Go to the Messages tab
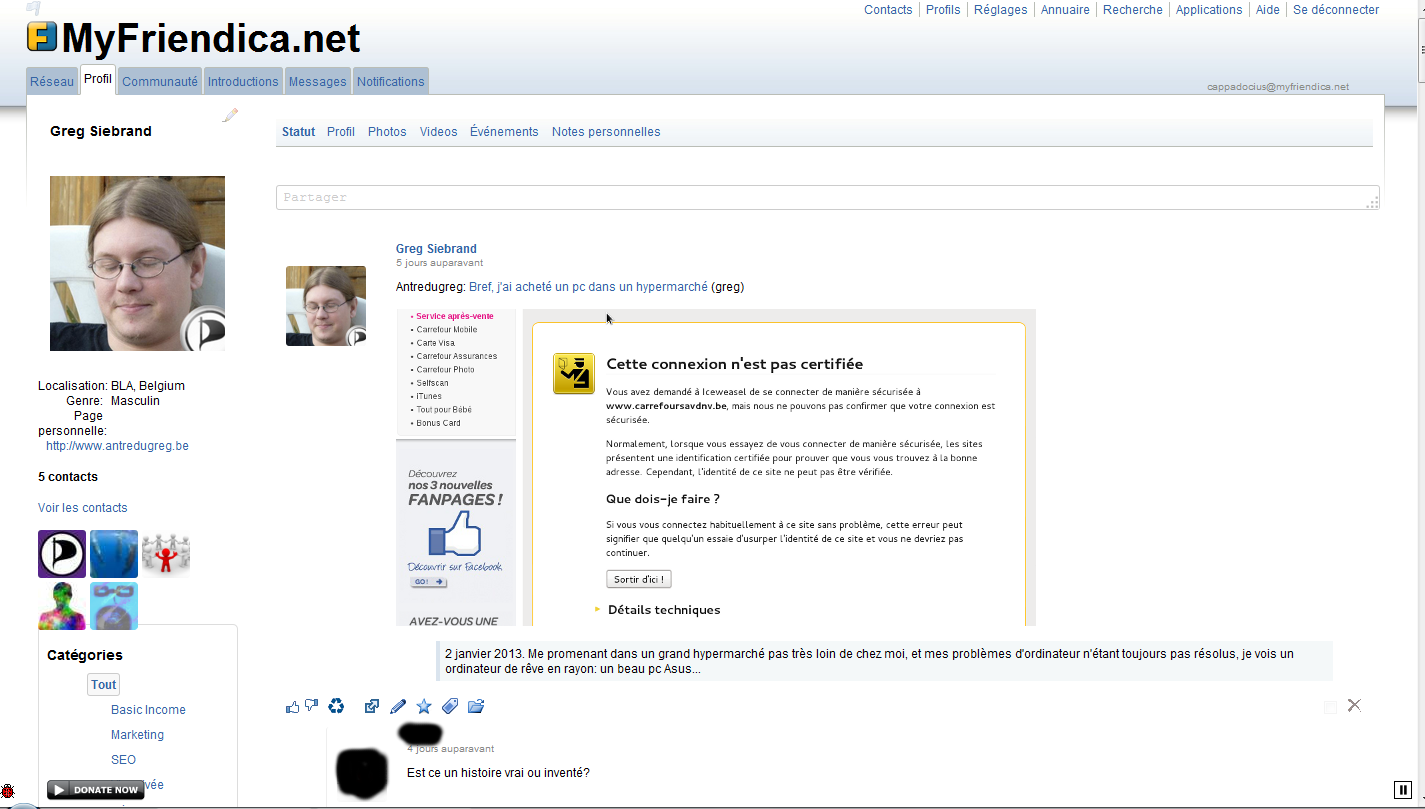The height and width of the screenshot is (809, 1425). (317, 82)
